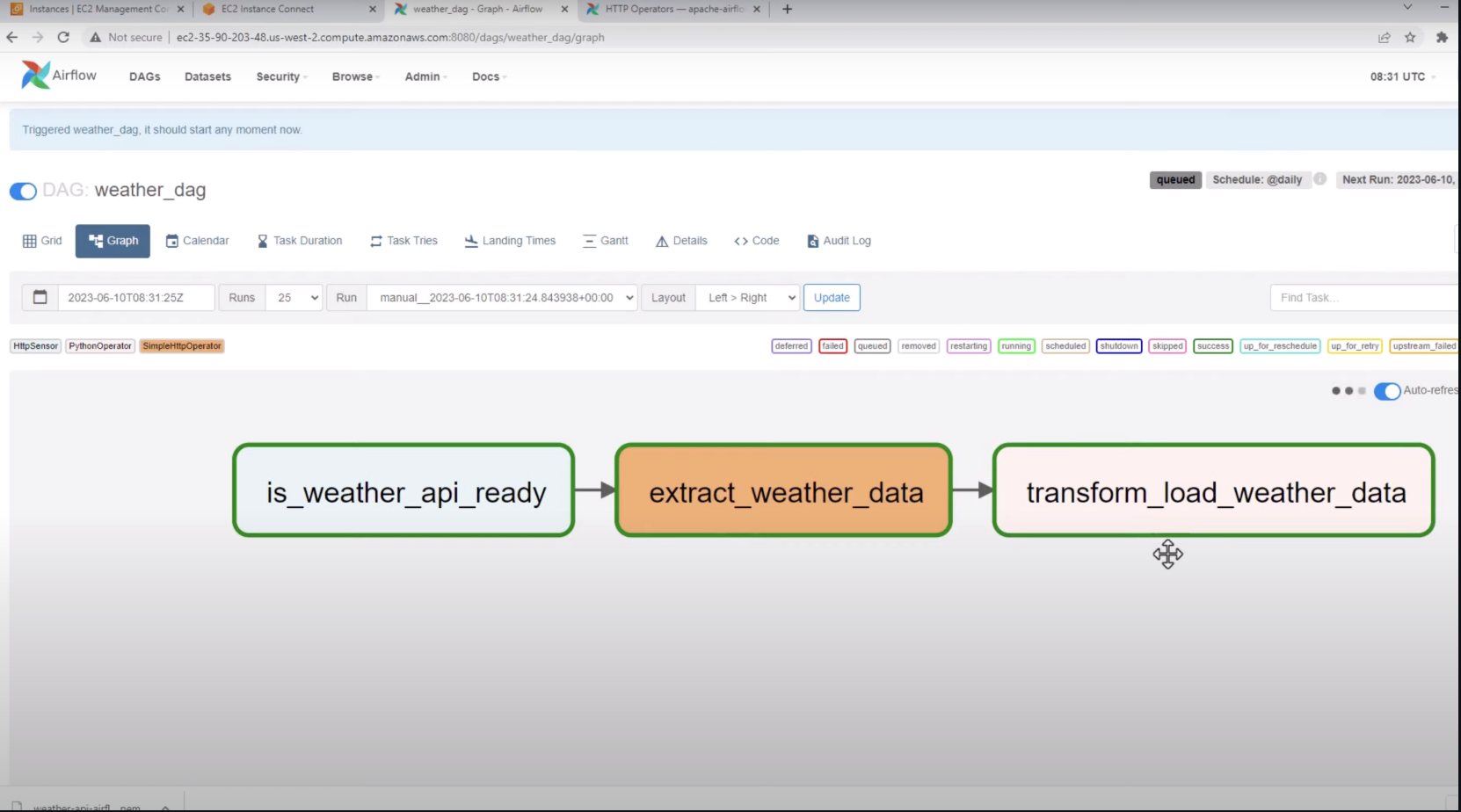The image size is (1461, 812).
Task: Select a different Run from dropdown
Action: tap(502, 297)
